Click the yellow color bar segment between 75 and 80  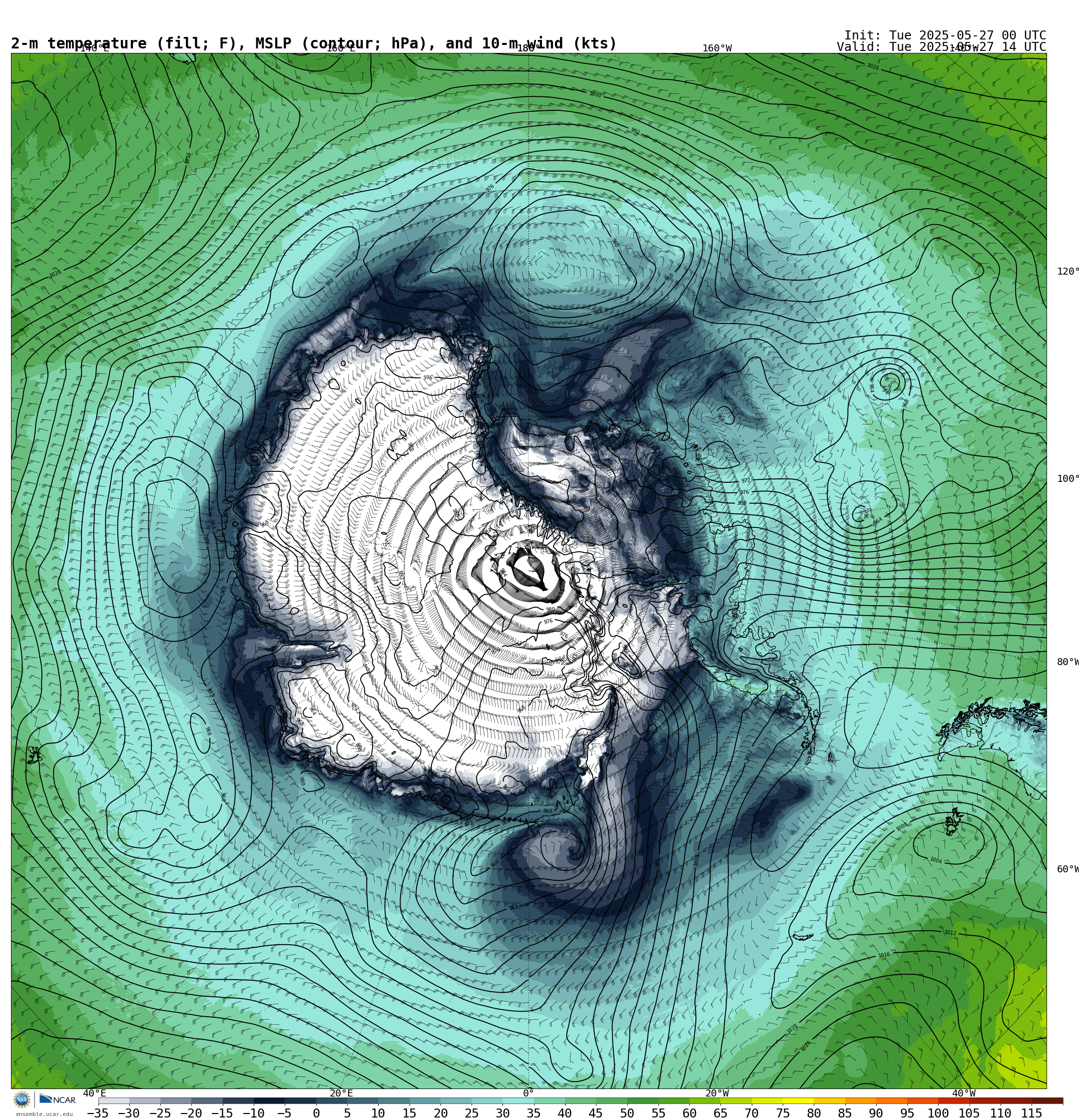(798, 1101)
